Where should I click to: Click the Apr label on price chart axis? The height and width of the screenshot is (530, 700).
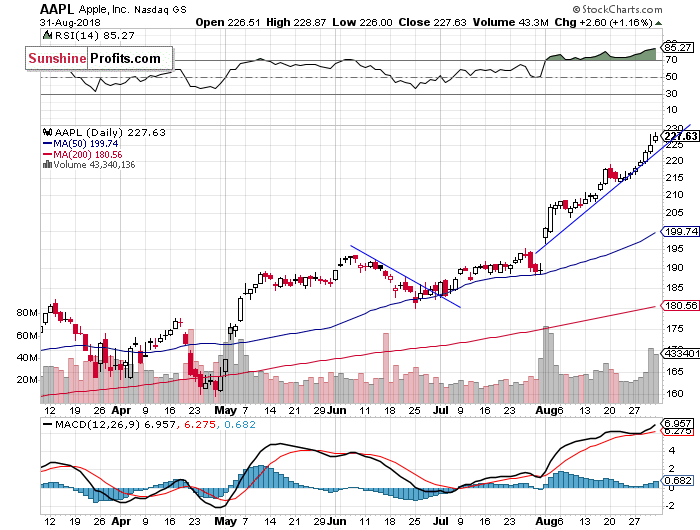coord(121,410)
